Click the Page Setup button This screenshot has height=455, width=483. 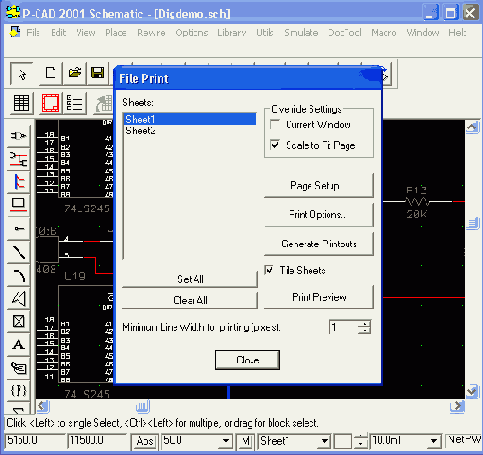point(319,185)
